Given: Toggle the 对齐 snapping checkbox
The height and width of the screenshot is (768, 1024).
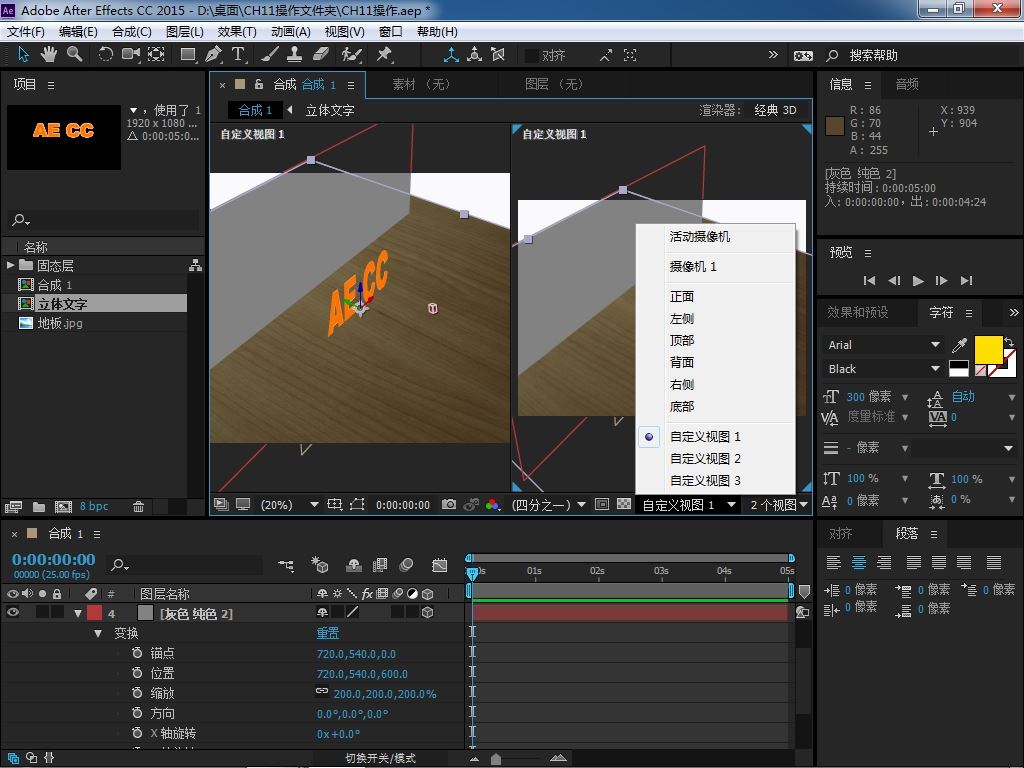Looking at the screenshot, I should 532,56.
